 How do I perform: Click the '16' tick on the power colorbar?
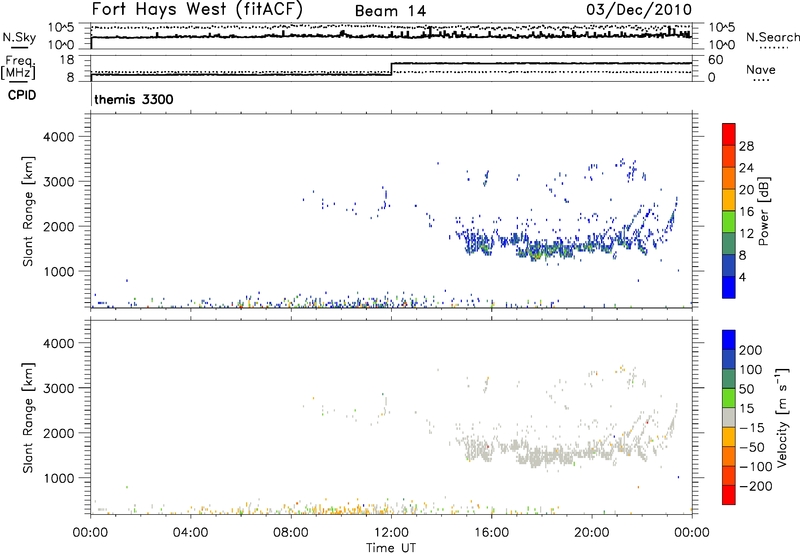[746, 212]
